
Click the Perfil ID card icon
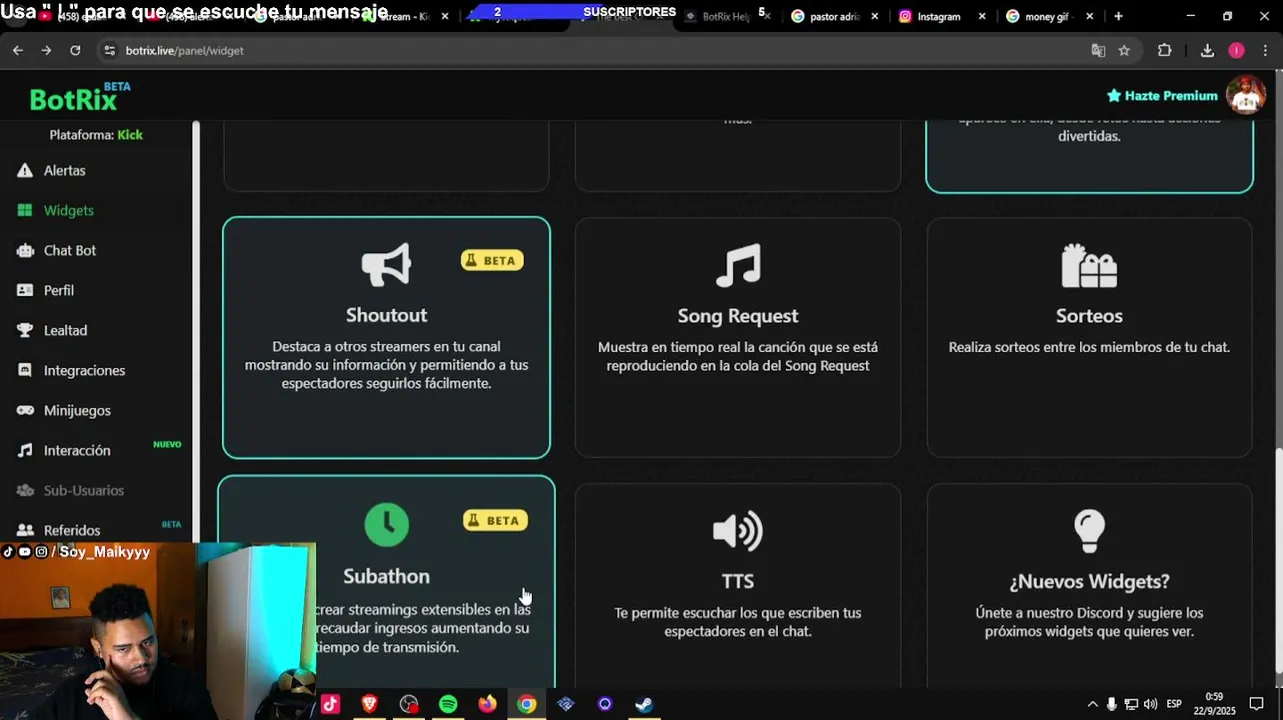click(25, 291)
